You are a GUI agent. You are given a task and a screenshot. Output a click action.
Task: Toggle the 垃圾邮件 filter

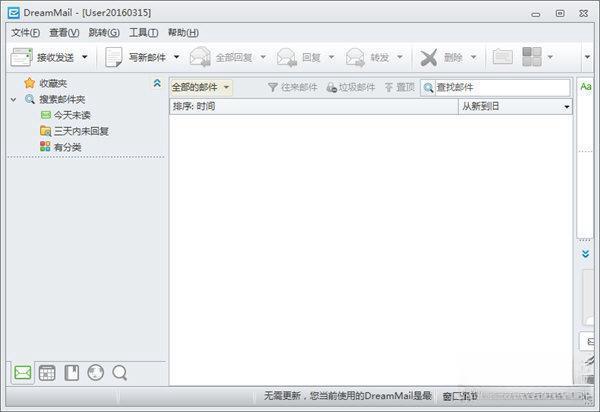click(x=351, y=87)
